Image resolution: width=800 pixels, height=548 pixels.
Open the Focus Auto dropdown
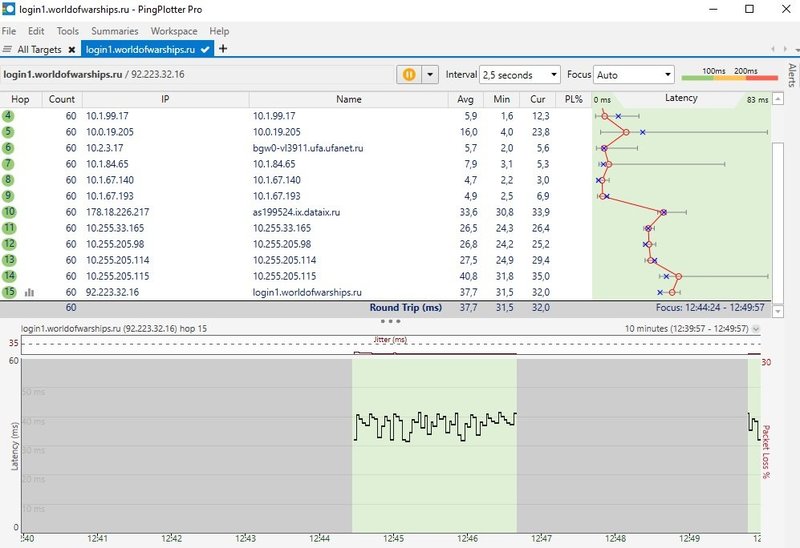click(x=634, y=75)
